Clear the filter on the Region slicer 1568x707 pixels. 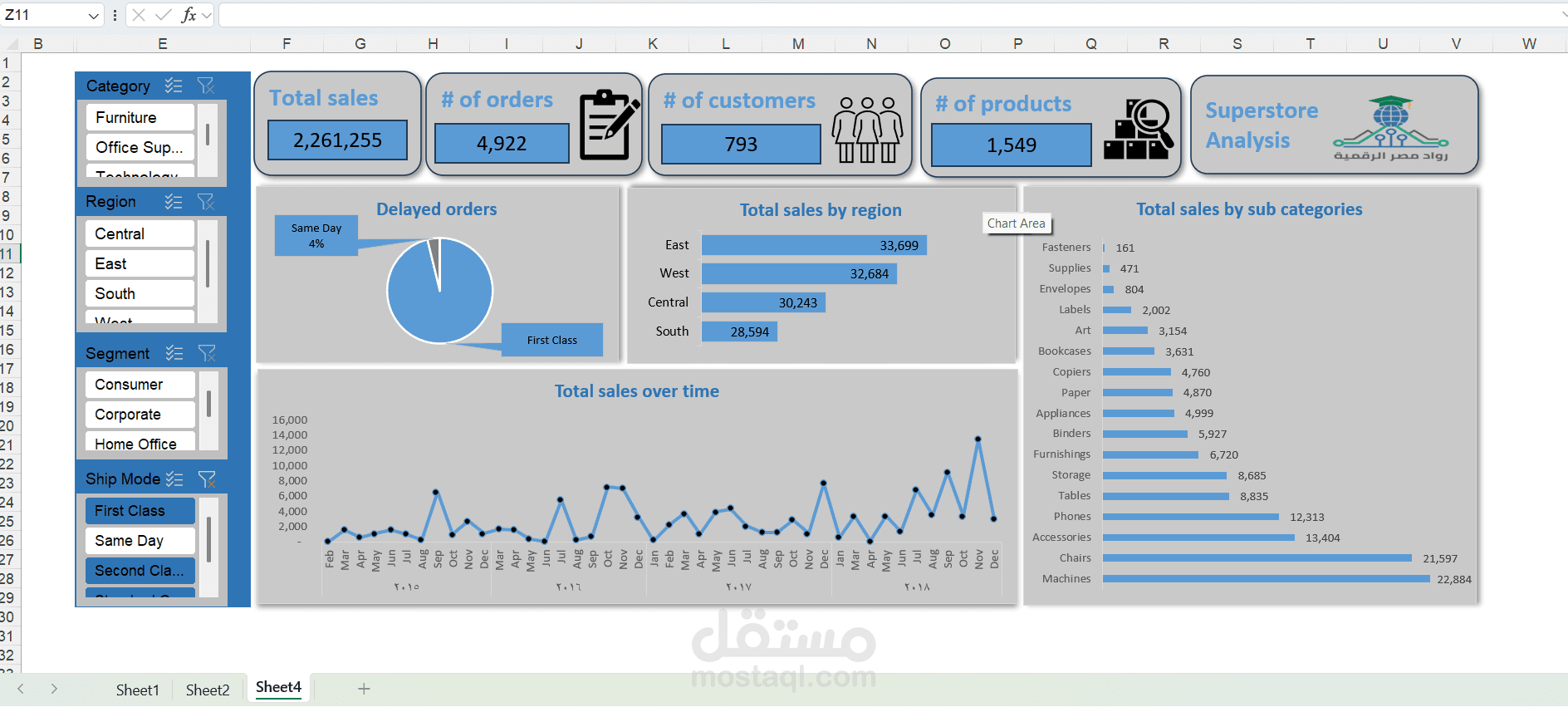[206, 201]
